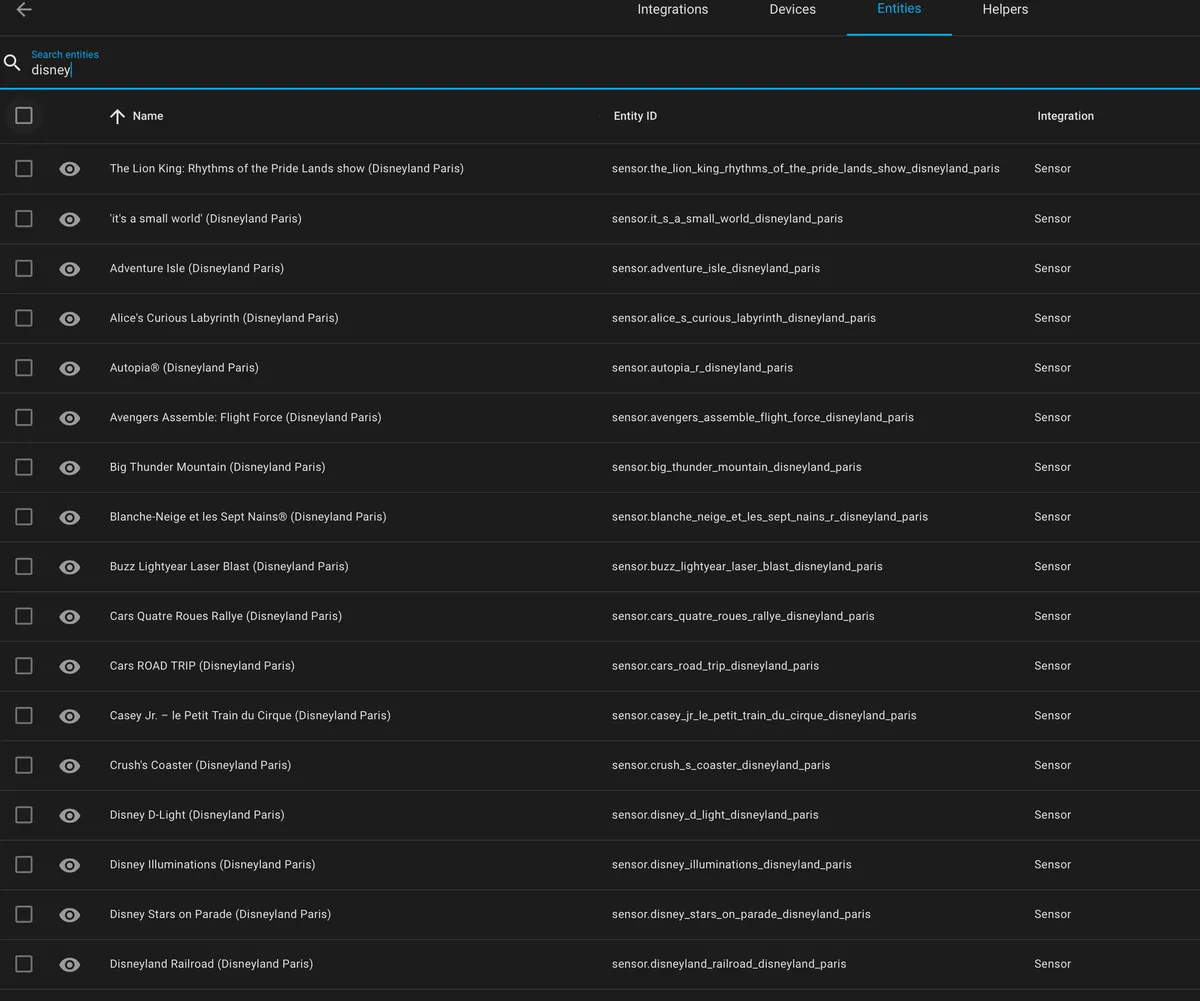Go to the Helpers tab
This screenshot has height=1001, width=1200.
coord(1005,10)
